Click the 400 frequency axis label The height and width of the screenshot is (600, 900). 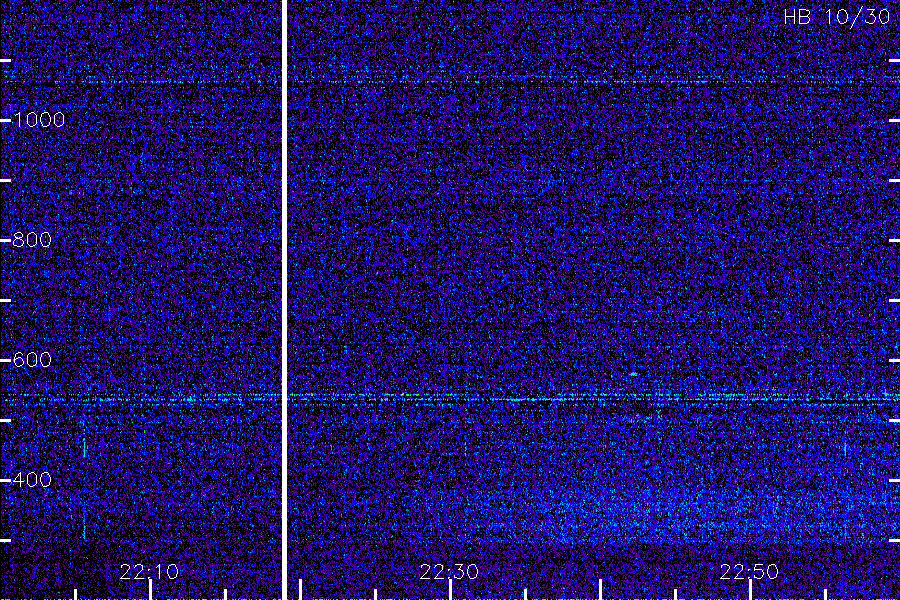click(32, 479)
